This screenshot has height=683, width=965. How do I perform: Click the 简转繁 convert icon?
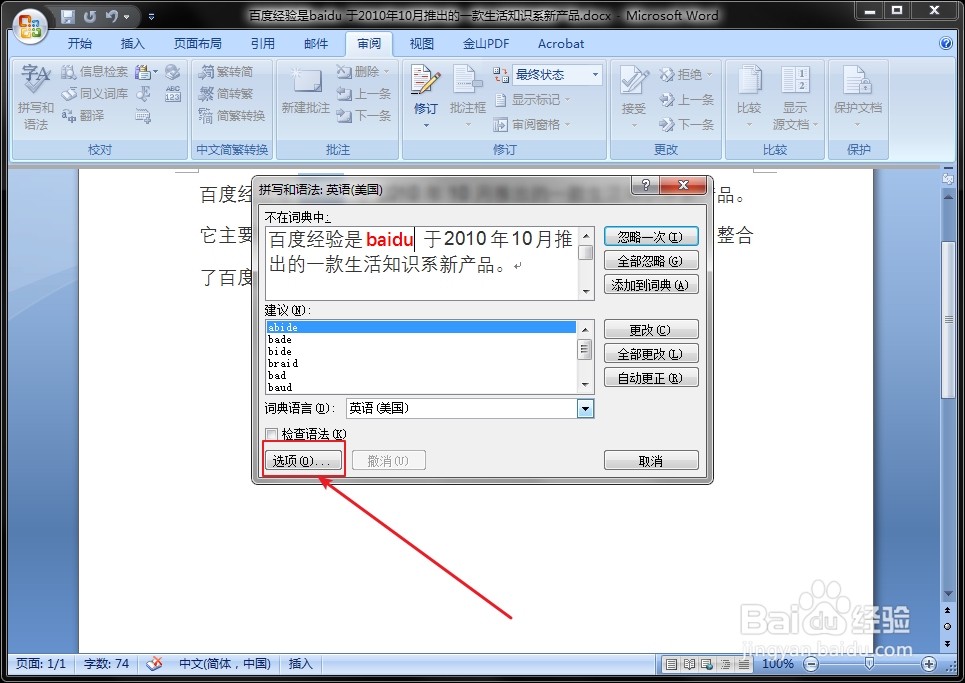tap(206, 94)
